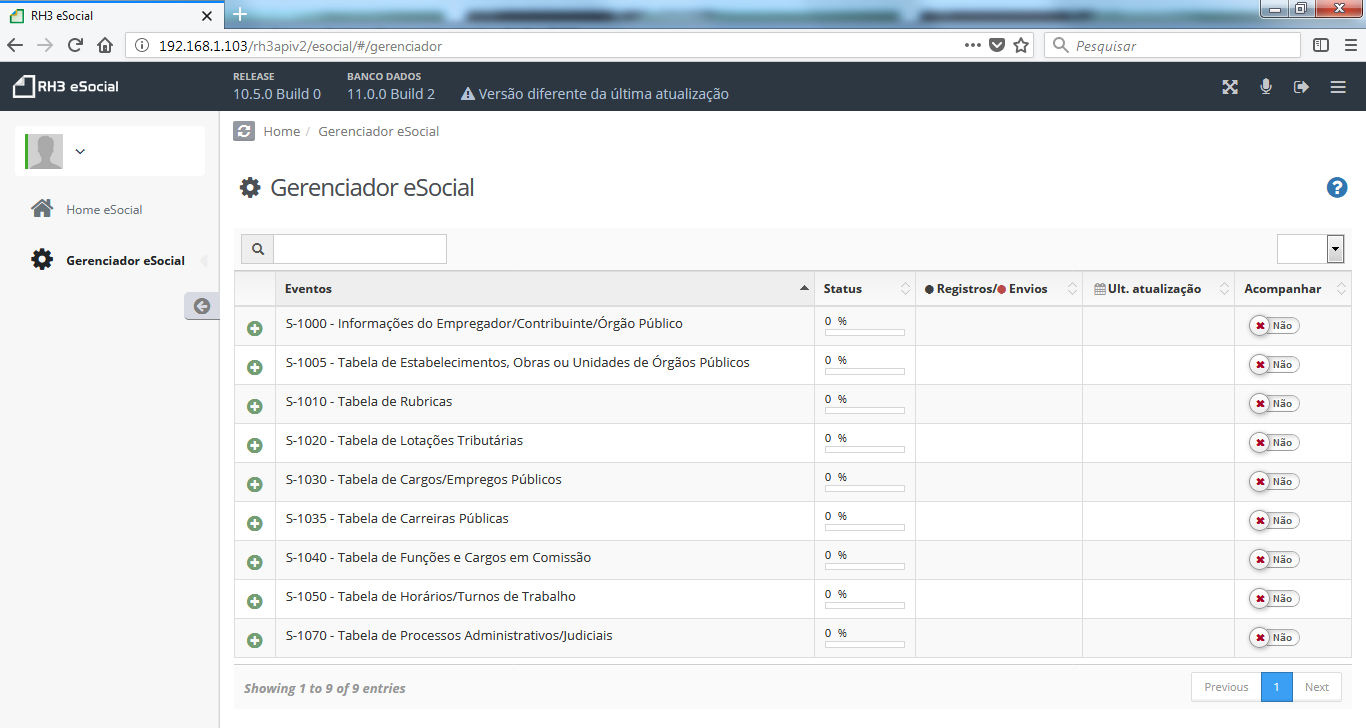Switch on Acompanhar for S-1070 row
1366x728 pixels.
[x=1273, y=638]
